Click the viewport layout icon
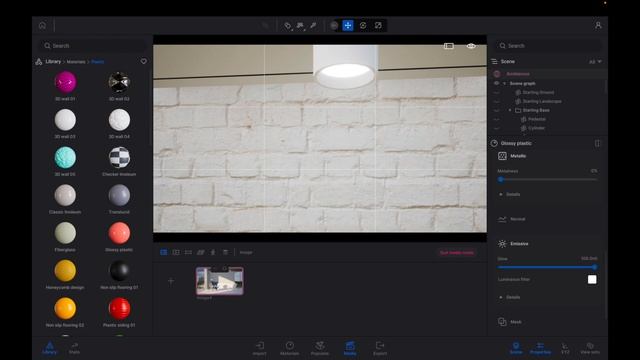This screenshot has width=640, height=360. (x=449, y=46)
